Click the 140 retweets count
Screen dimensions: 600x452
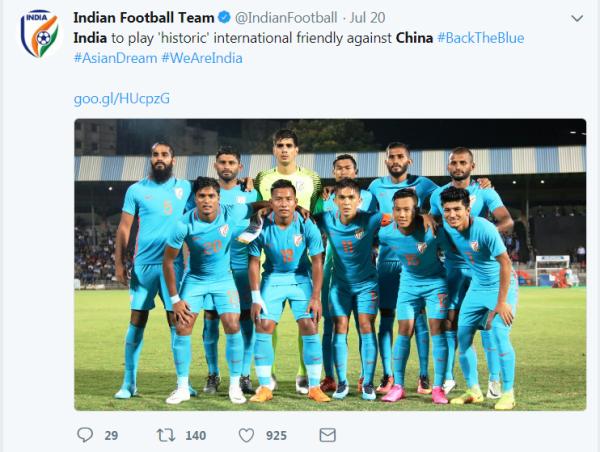196,436
